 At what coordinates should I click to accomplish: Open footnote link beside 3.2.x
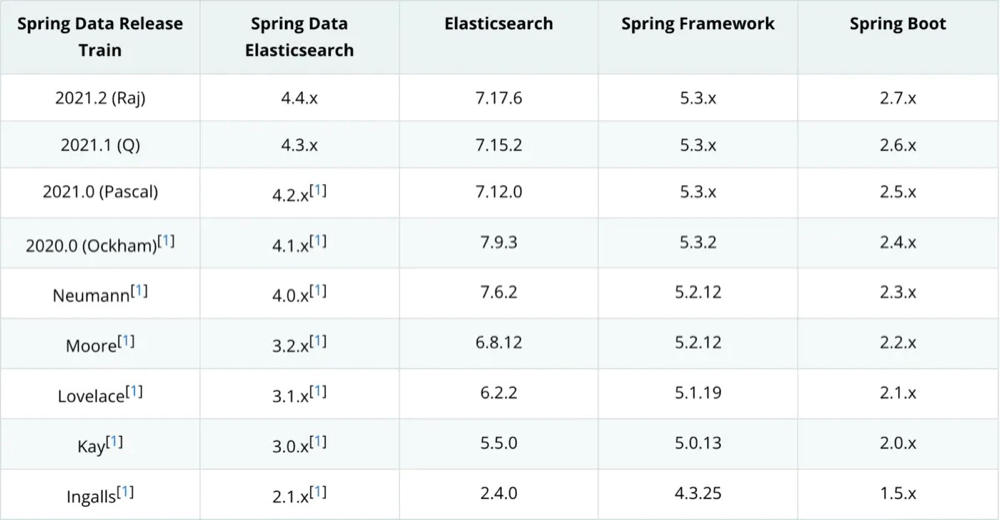(x=318, y=340)
